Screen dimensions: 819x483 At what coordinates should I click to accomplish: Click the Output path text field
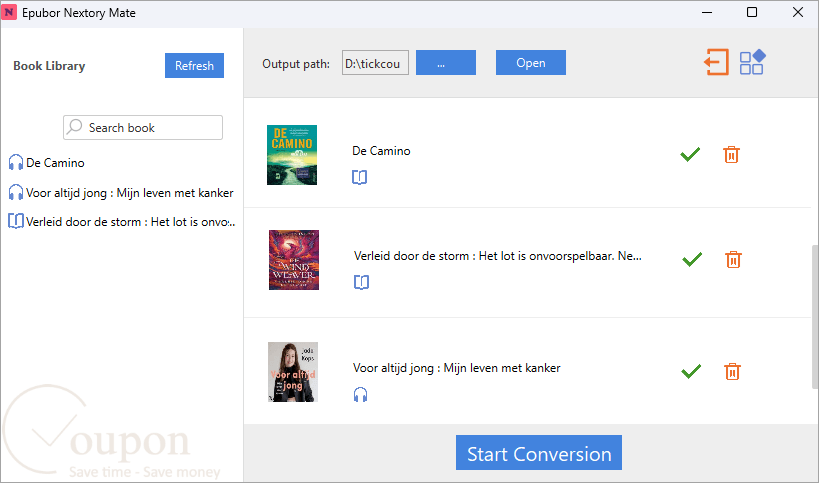[375, 63]
